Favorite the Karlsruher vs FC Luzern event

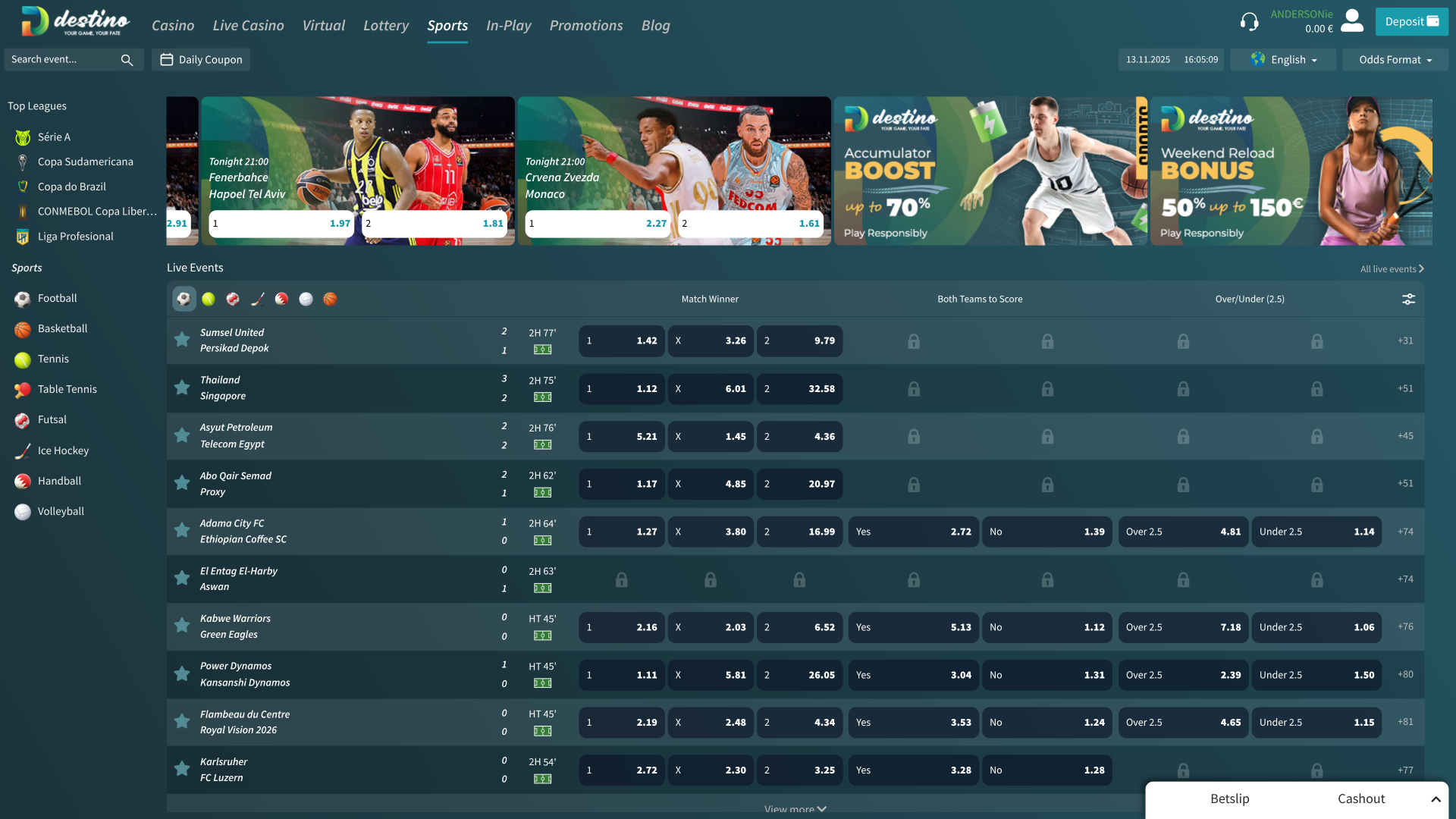tap(181, 769)
